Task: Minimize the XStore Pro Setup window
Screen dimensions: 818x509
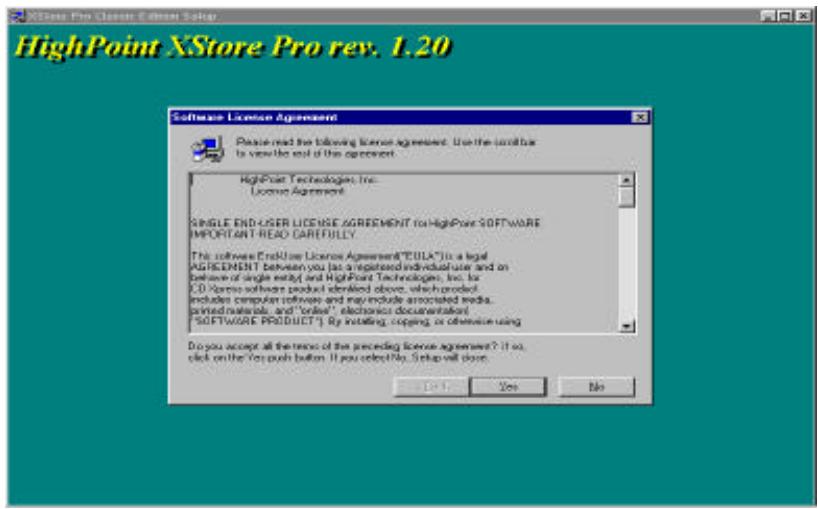Action: (767, 16)
